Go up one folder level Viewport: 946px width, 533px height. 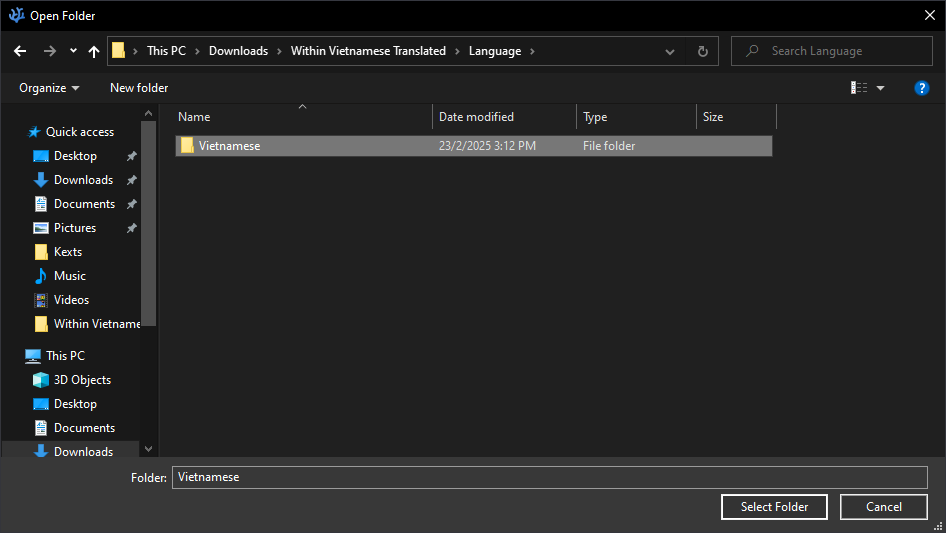pos(94,51)
